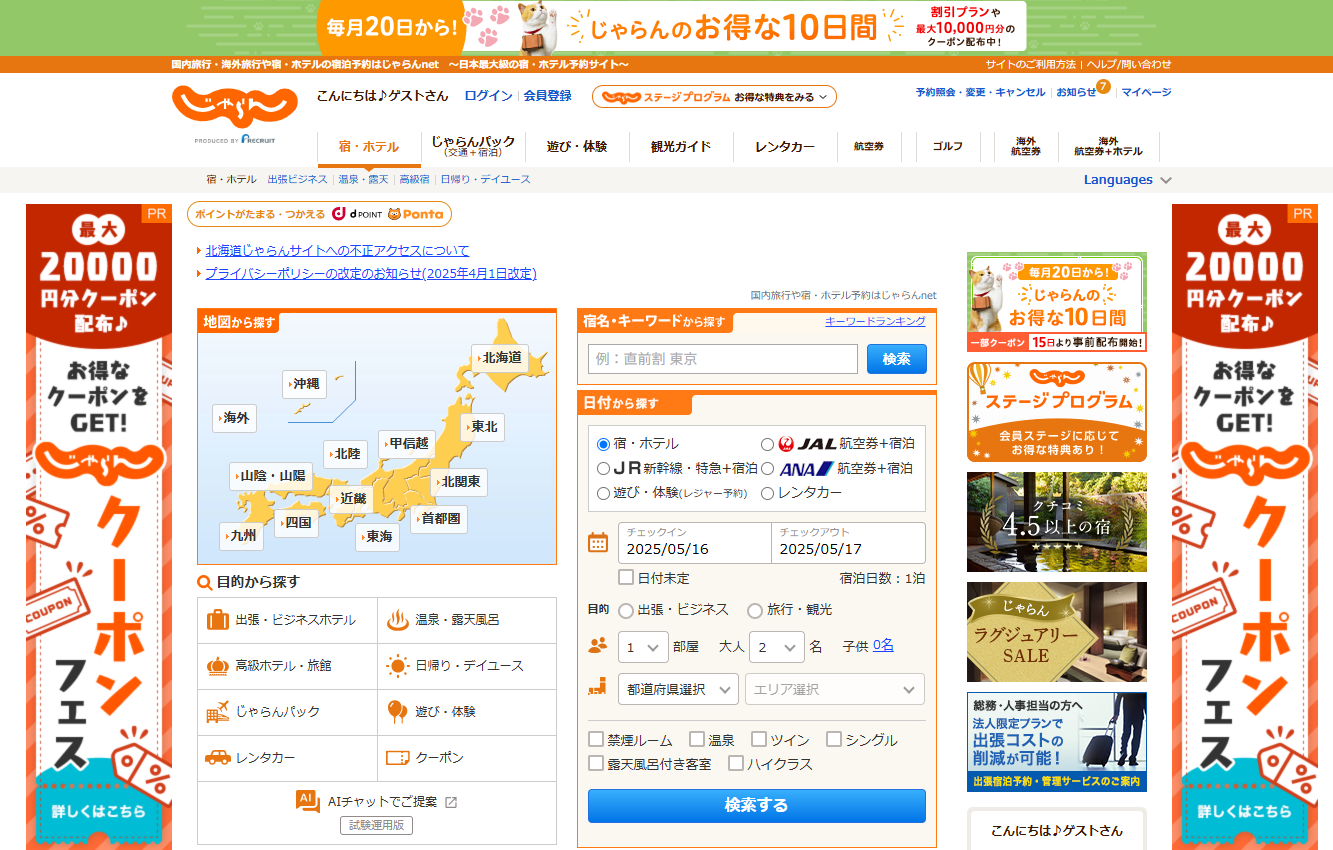Open the adults count dropdown
Image resolution: width=1333 pixels, height=850 pixels.
click(x=777, y=647)
